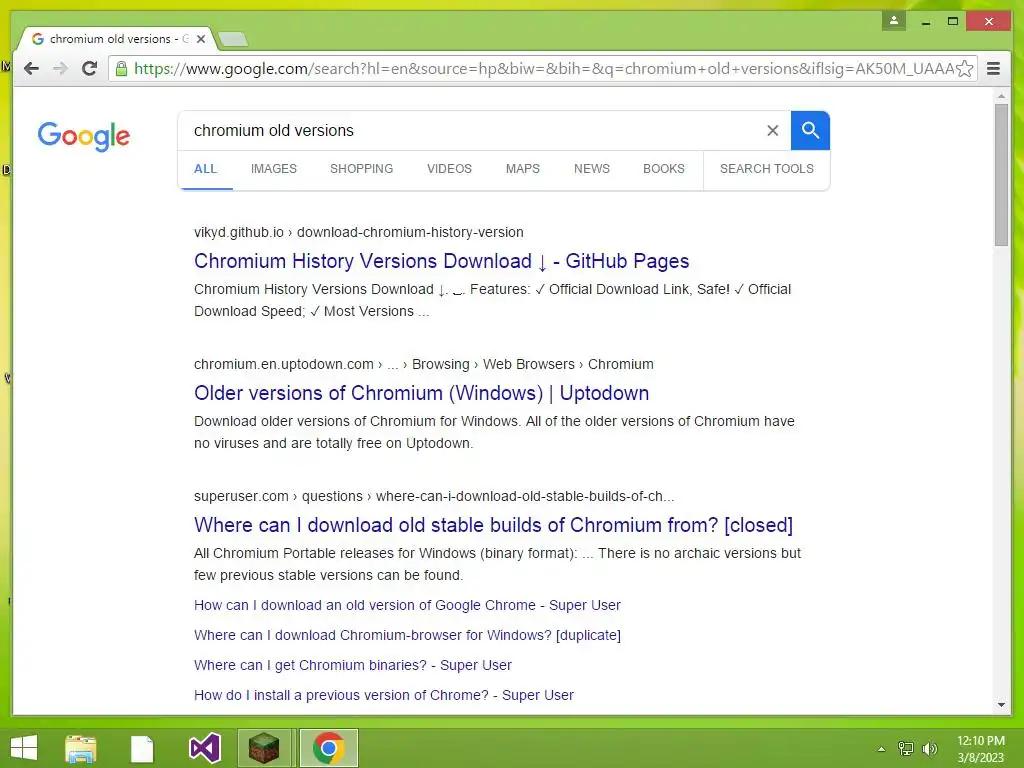1024x768 pixels.
Task: Switch to the SHOPPING tab
Action: [361, 169]
